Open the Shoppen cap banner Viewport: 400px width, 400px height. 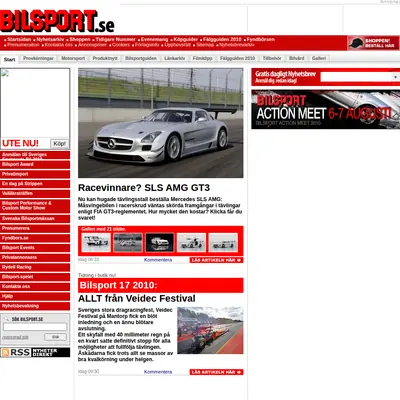373,43
